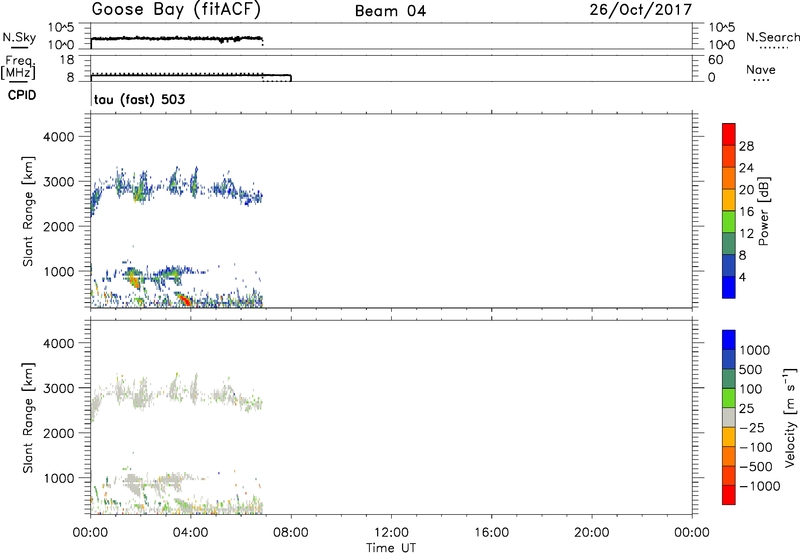This screenshot has width=800, height=554.
Task: Click the "Freq. [MHz]" axis label
Action: [19, 67]
